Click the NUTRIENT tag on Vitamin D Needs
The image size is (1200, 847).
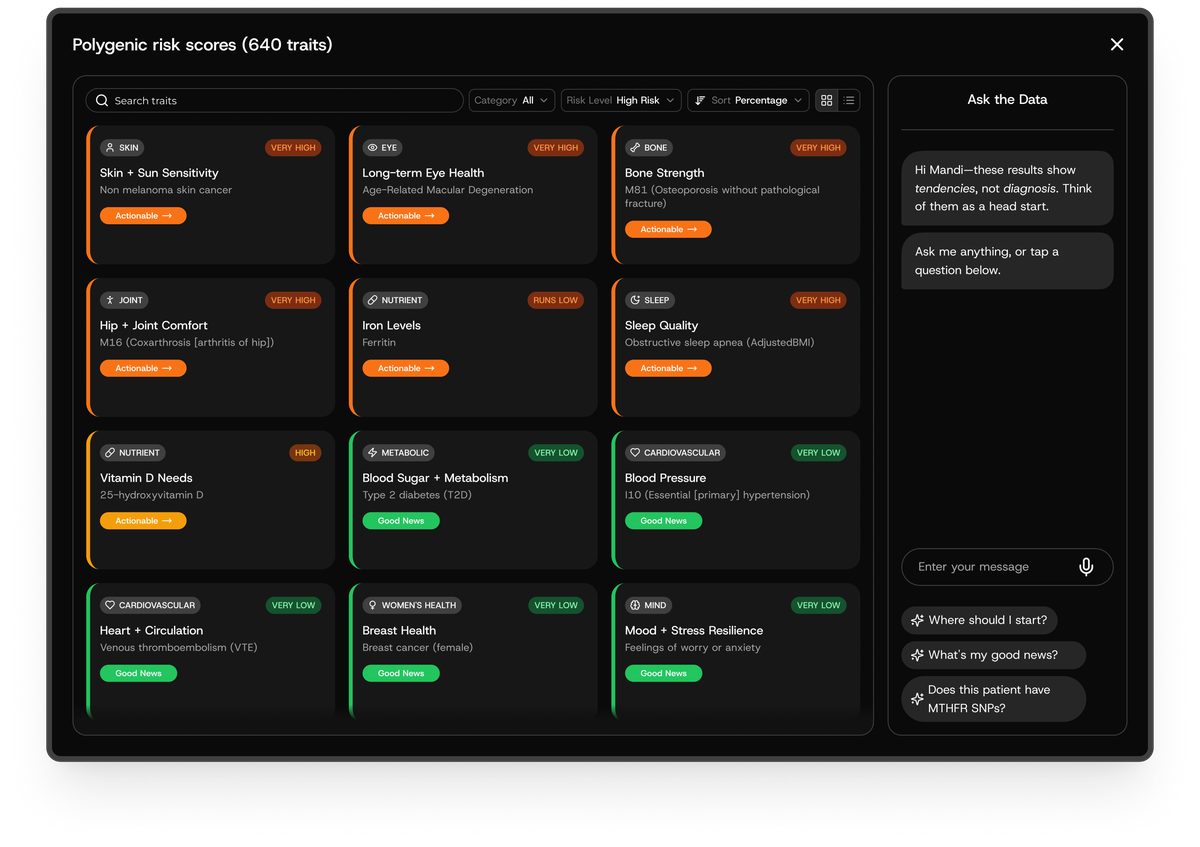(x=133, y=453)
